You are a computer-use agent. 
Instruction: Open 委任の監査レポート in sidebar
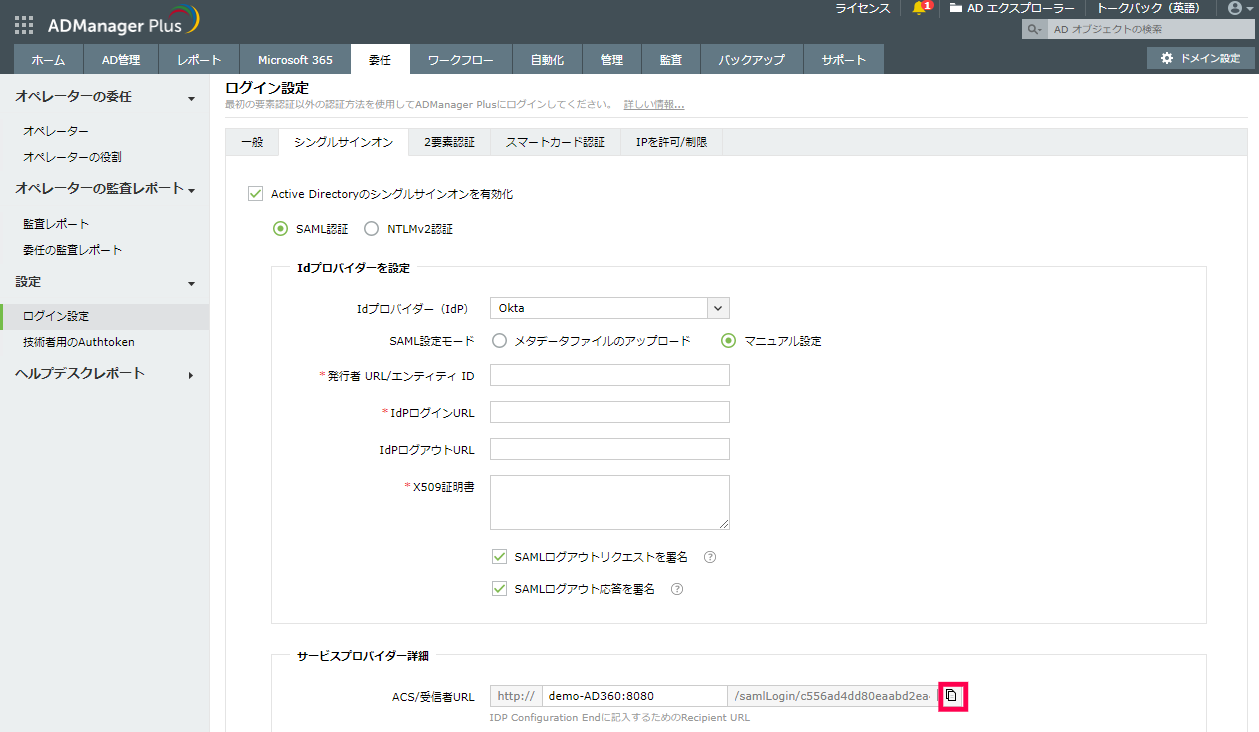[x=73, y=250]
